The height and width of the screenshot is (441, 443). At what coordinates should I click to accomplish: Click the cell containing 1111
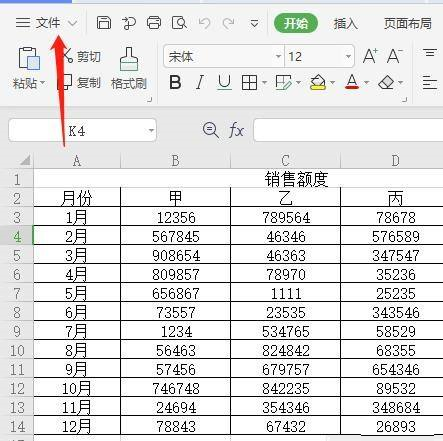(285, 293)
